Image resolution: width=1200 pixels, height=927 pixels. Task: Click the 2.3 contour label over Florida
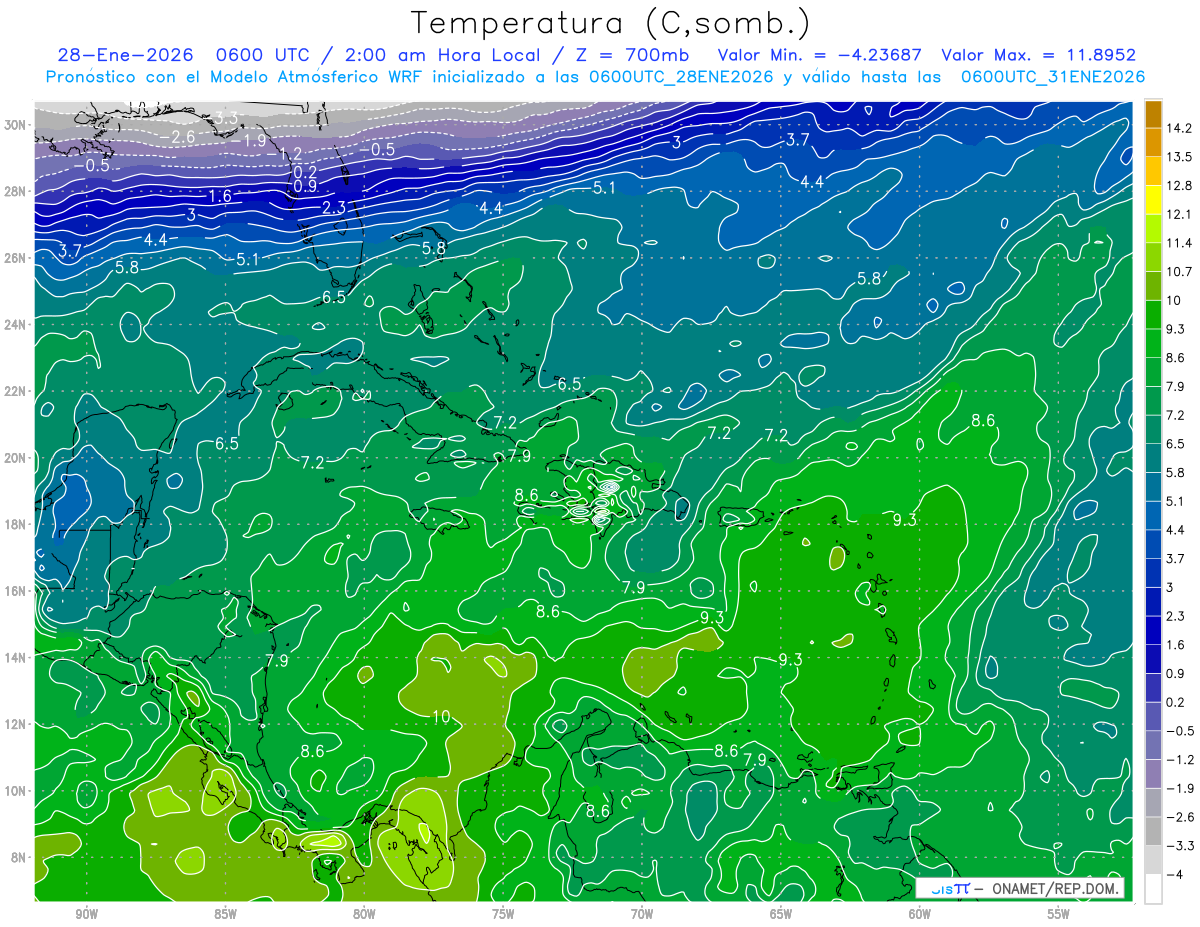pos(334,208)
